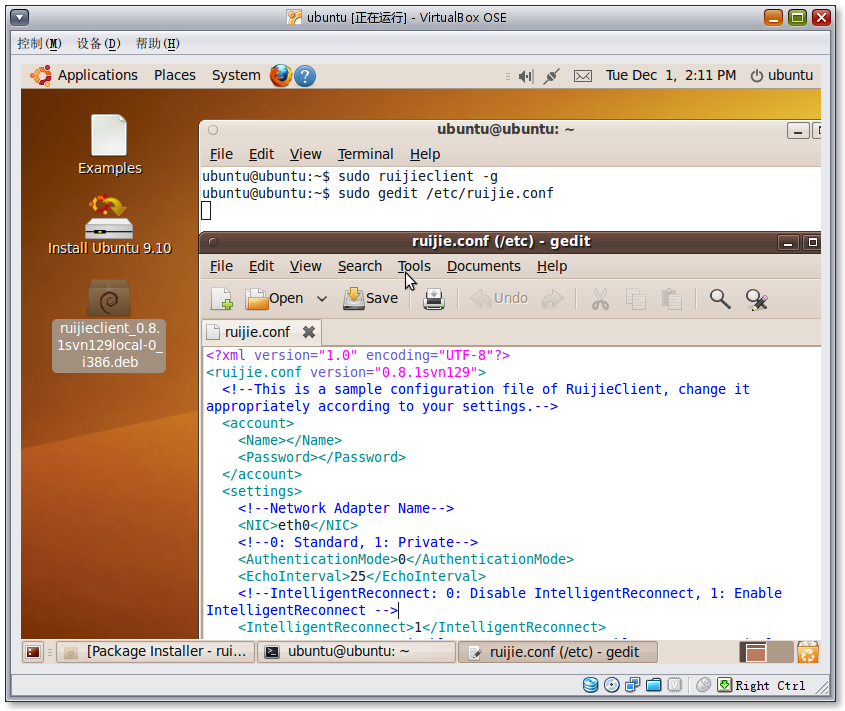Open the Trash icon on bottom panel
Image resolution: width=845 pixels, height=711 pixels.
(x=808, y=652)
